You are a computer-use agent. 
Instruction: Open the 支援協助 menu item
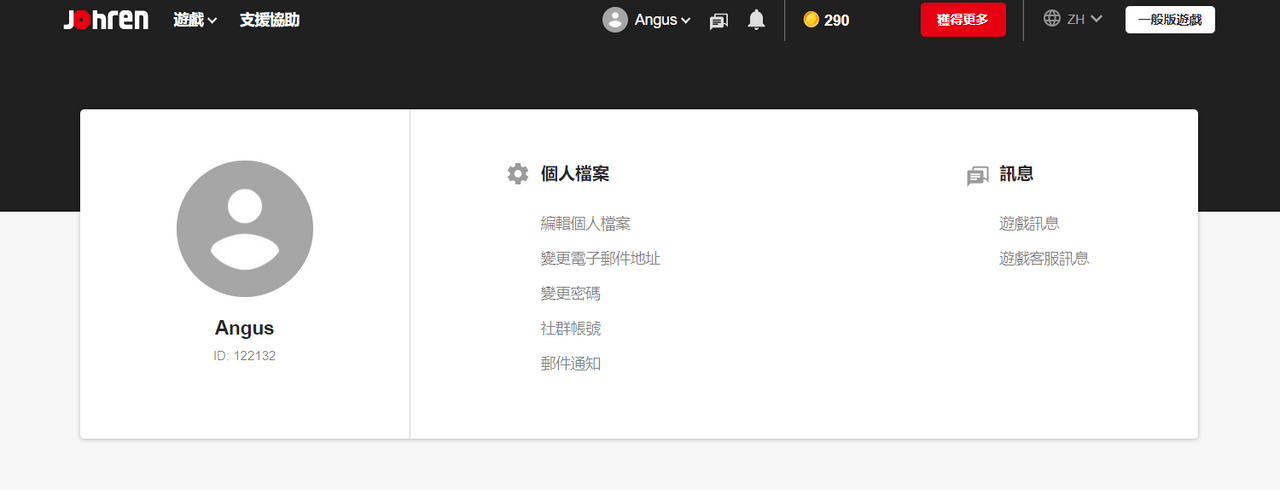point(269,20)
